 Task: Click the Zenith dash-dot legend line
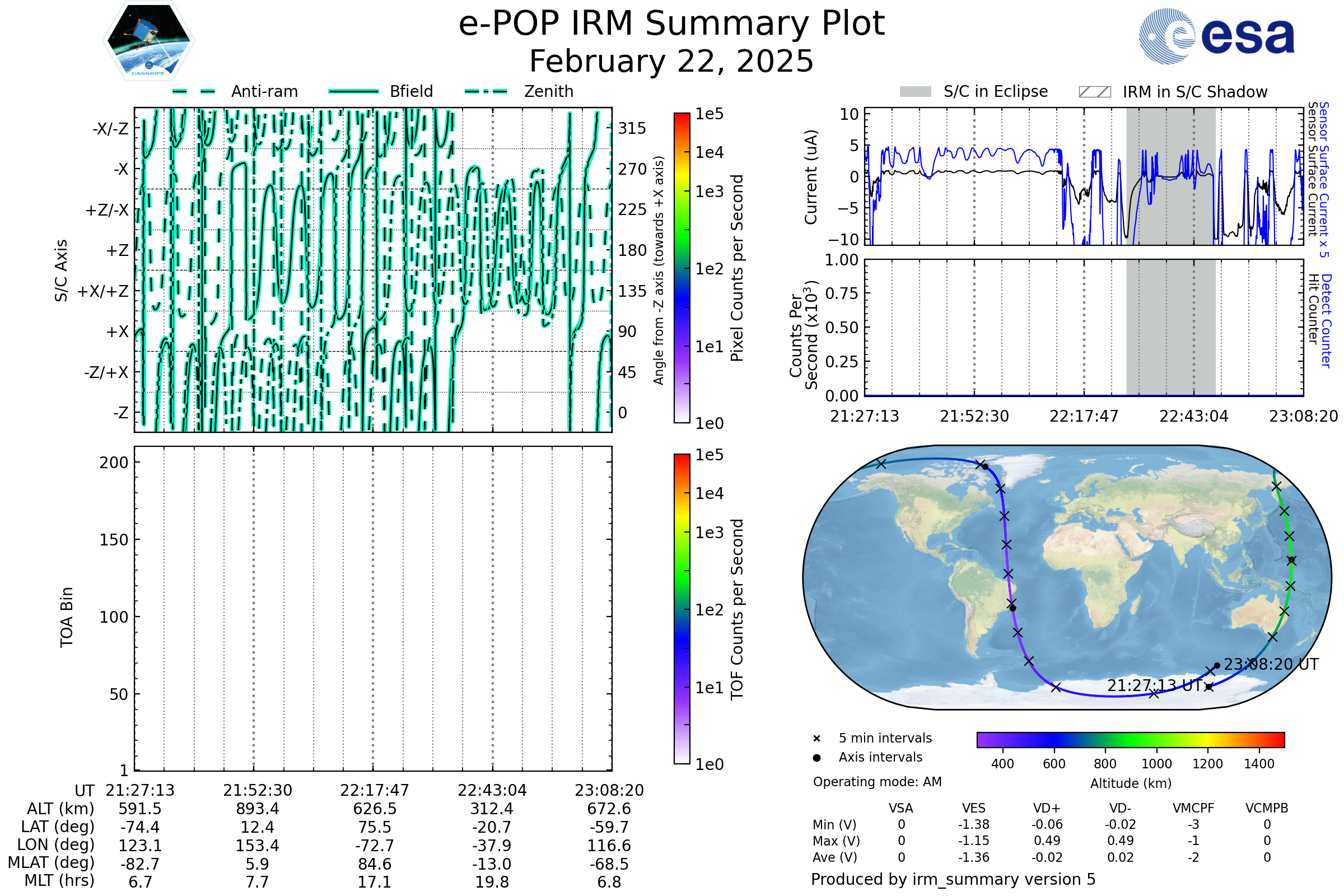tap(486, 91)
